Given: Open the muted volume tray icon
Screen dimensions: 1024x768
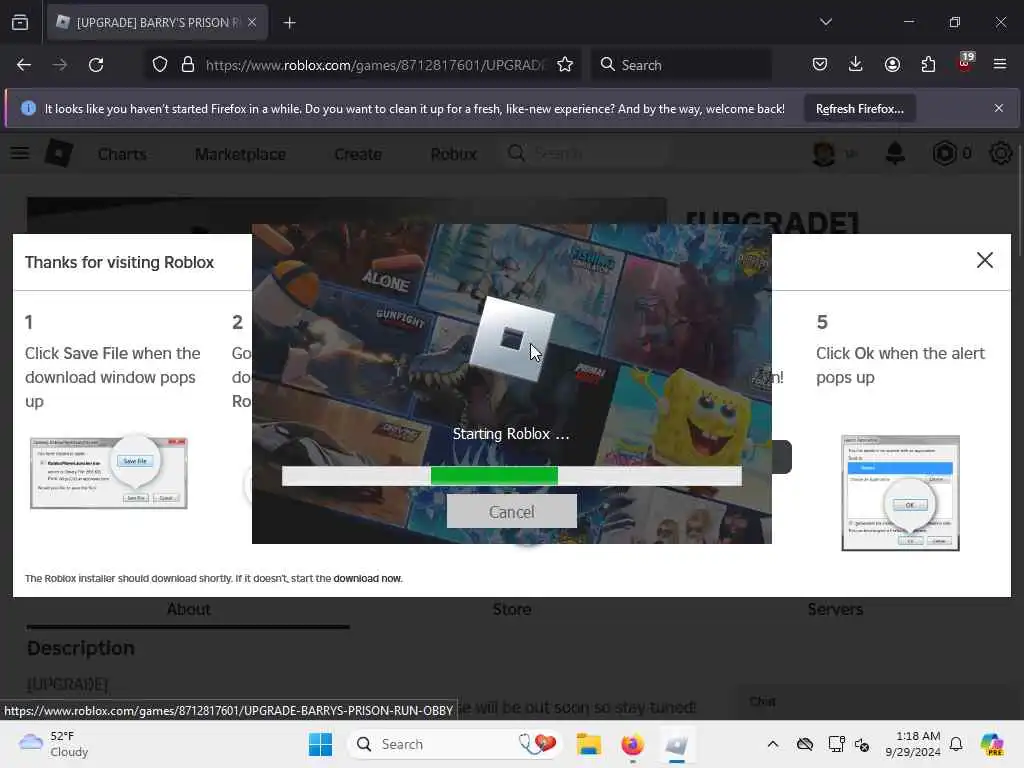Looking at the screenshot, I should [x=862, y=744].
